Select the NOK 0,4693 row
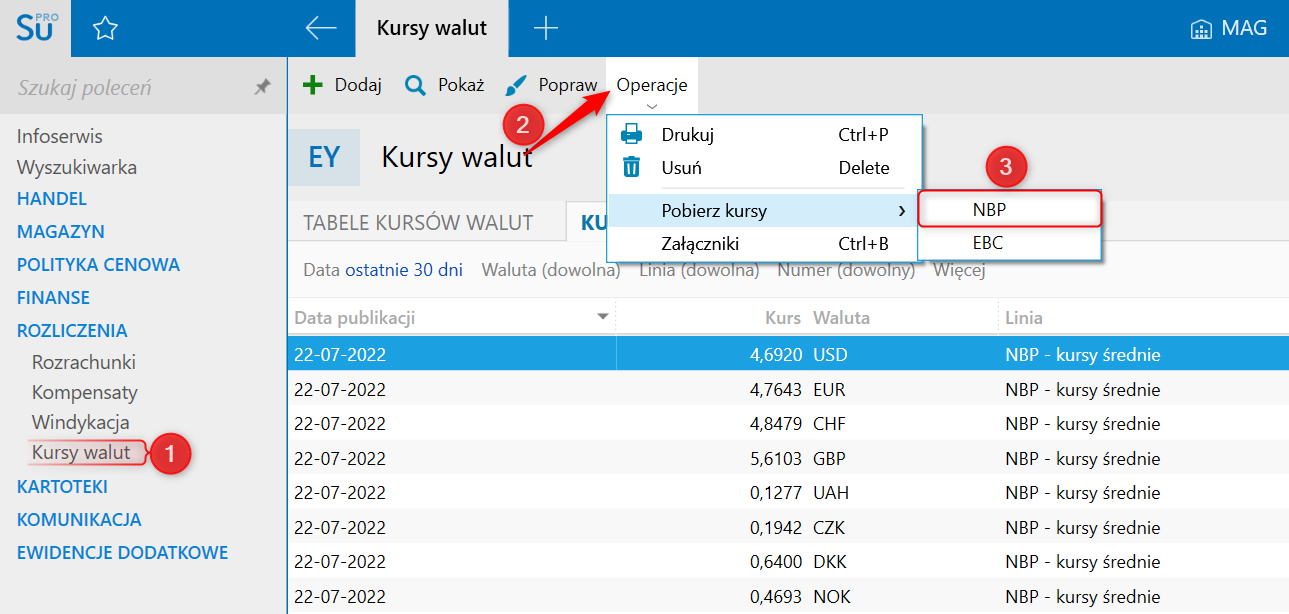 [788, 597]
